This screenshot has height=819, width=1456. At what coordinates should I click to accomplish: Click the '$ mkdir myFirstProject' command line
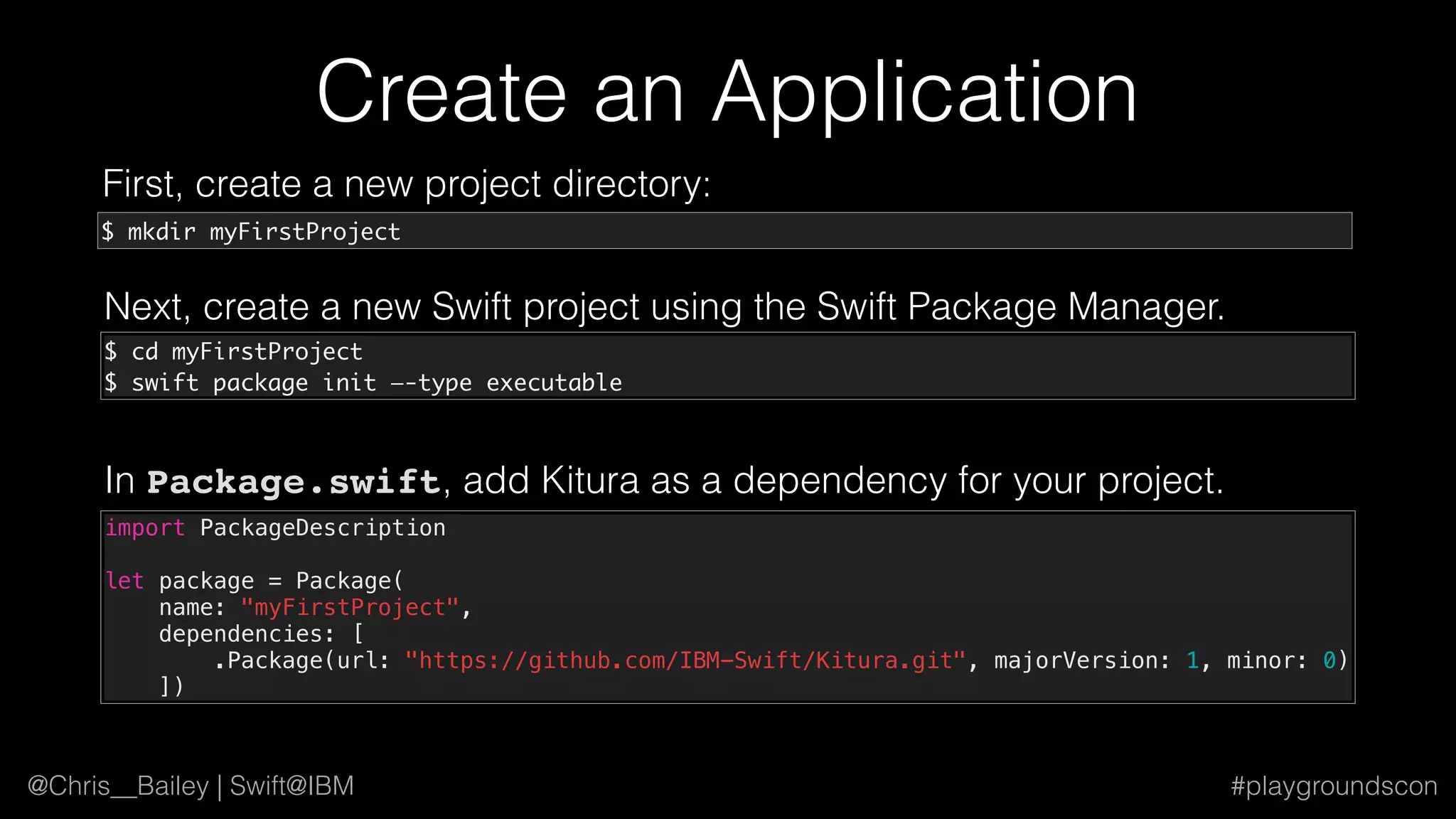pyautogui.click(x=251, y=232)
